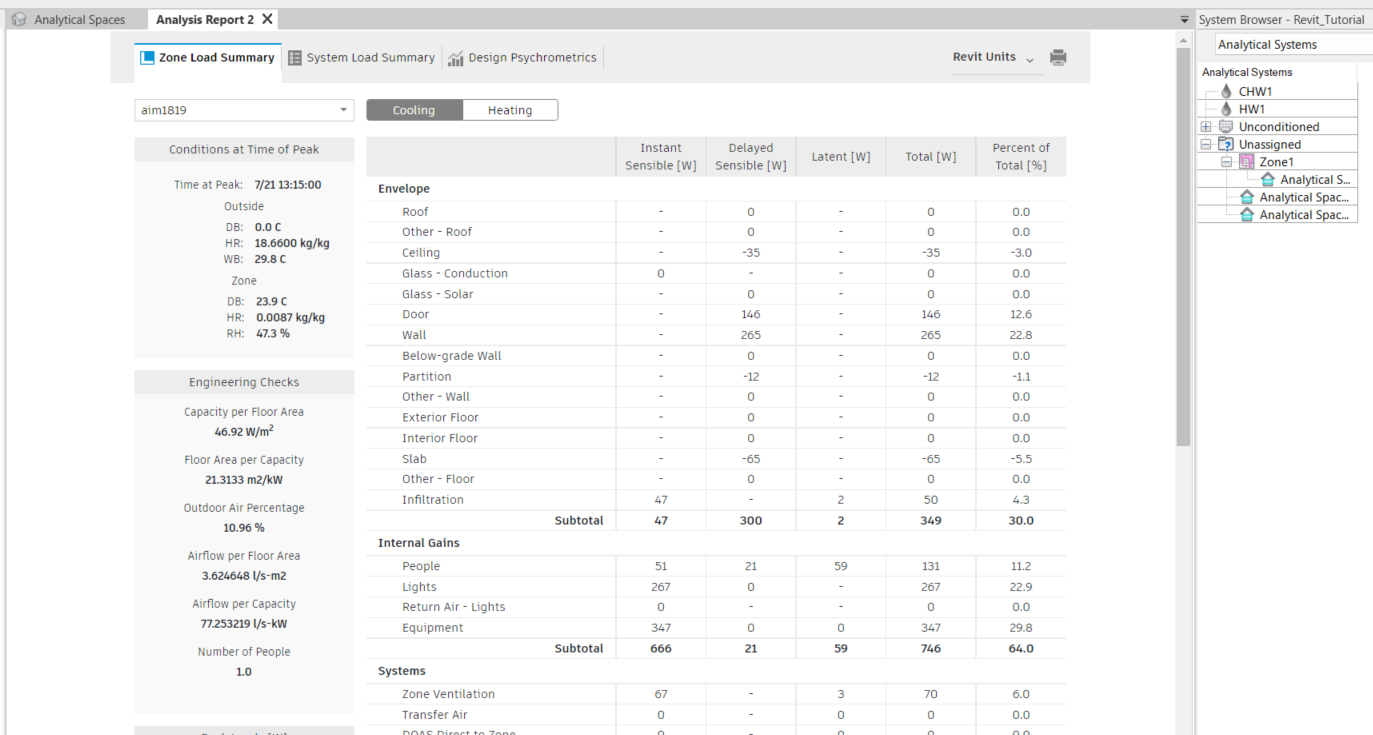
Task: Click the HW1 water drop icon
Action: pos(1225,108)
